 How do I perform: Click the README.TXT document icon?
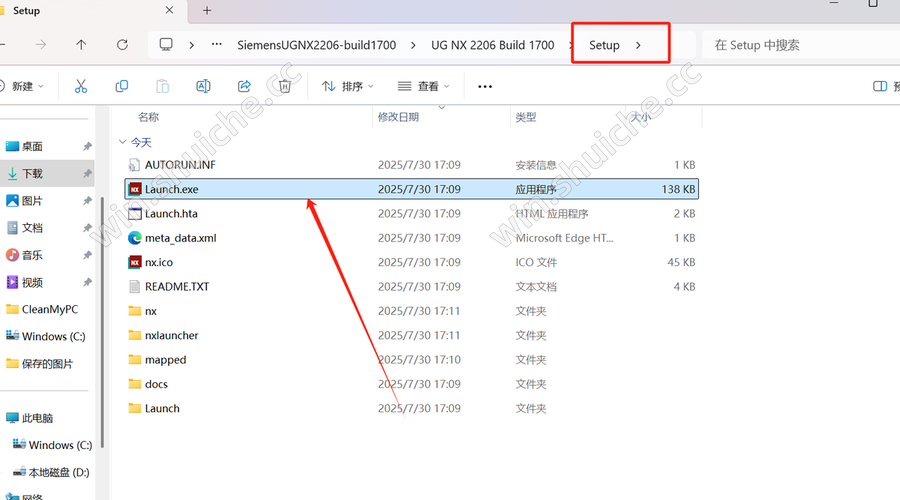[x=134, y=286]
